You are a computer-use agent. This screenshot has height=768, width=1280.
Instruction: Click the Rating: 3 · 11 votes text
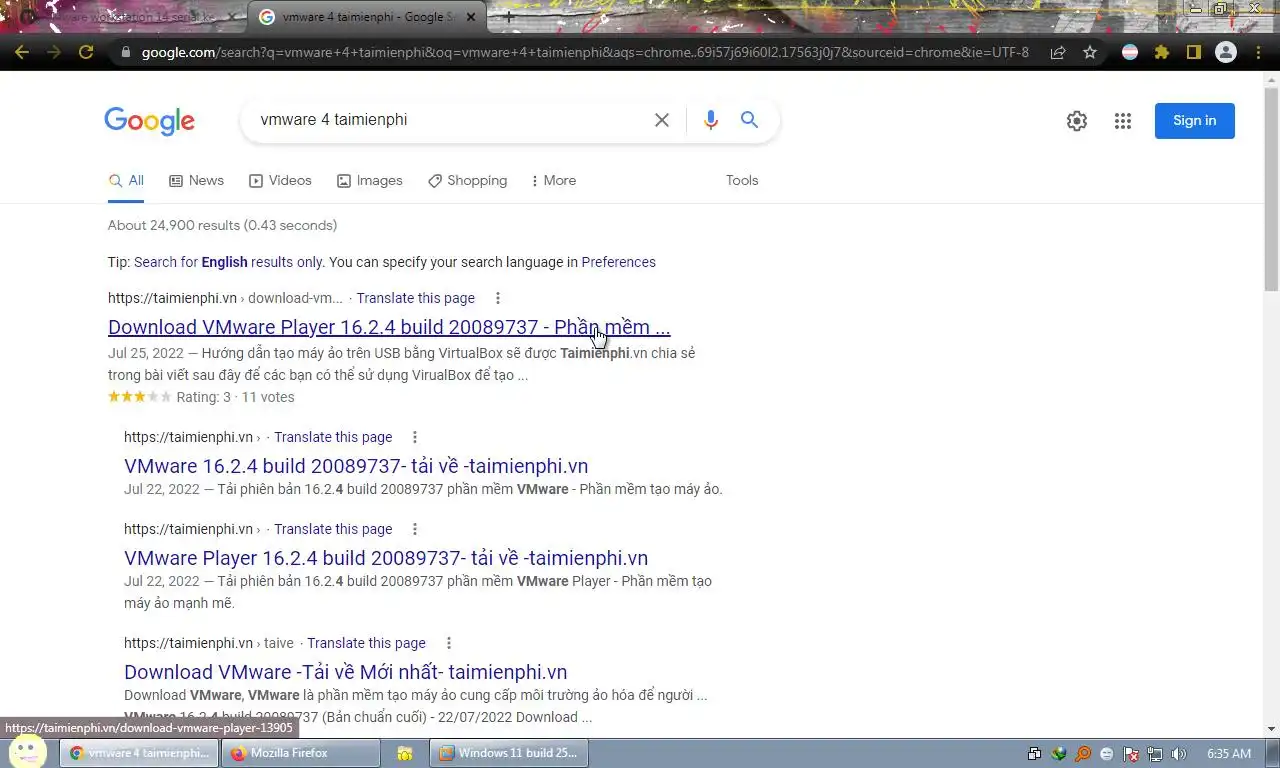(235, 397)
